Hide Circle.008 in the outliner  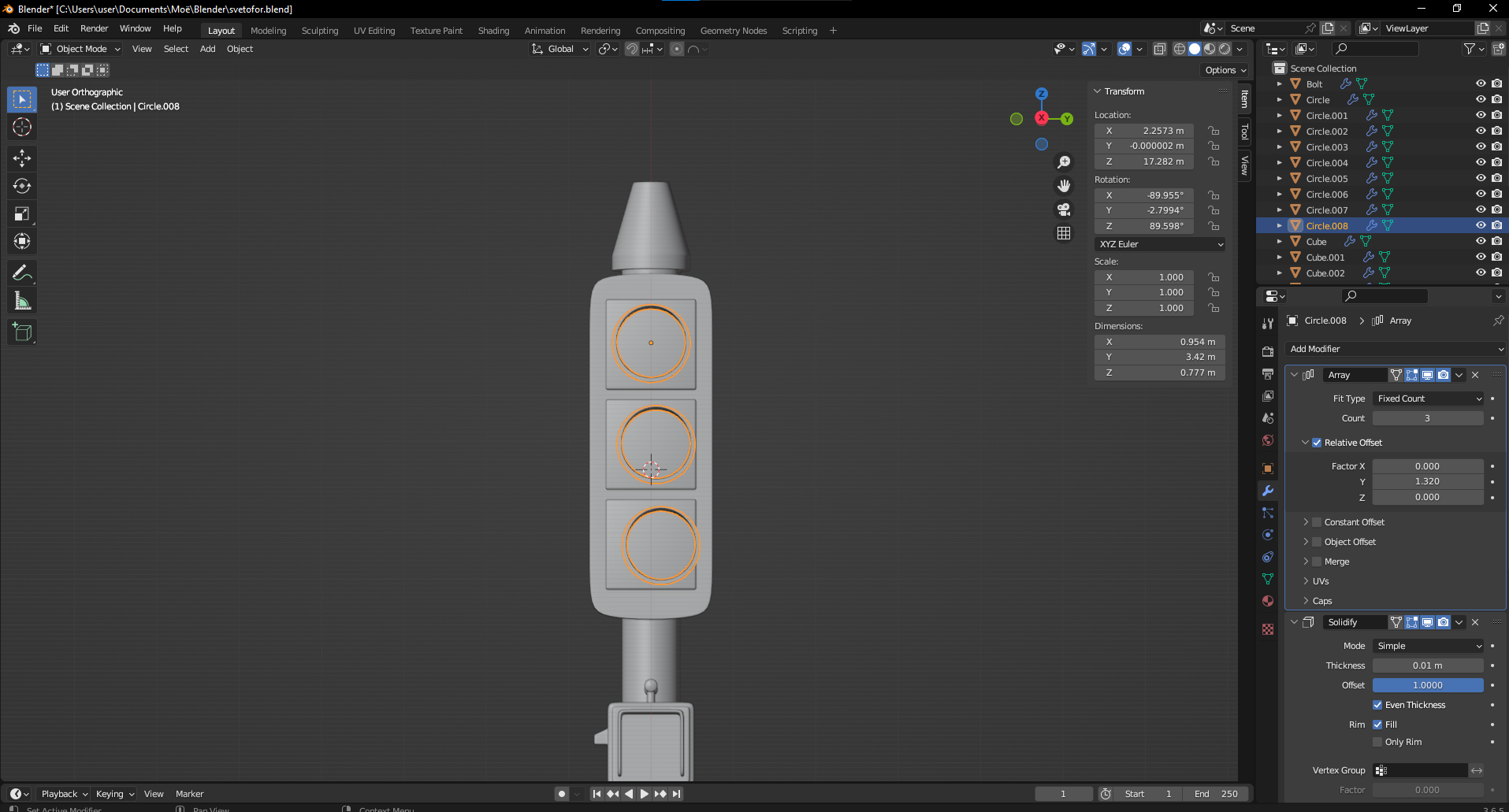(1481, 226)
